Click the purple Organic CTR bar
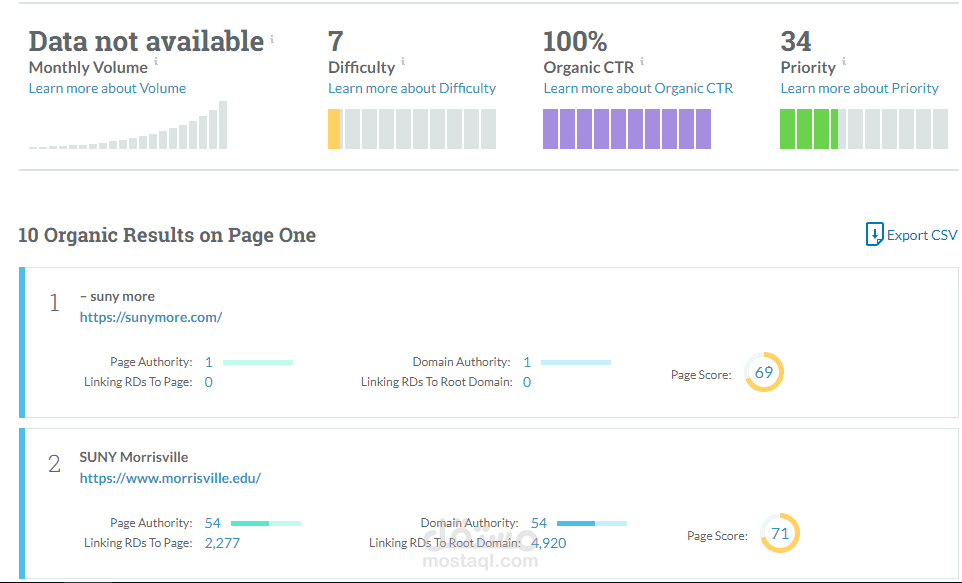 pos(627,129)
